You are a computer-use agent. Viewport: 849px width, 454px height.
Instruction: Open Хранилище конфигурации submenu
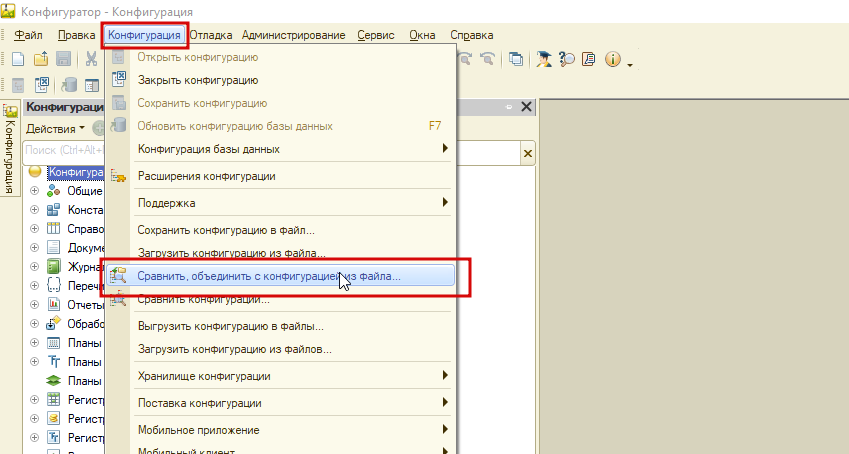click(x=280, y=376)
